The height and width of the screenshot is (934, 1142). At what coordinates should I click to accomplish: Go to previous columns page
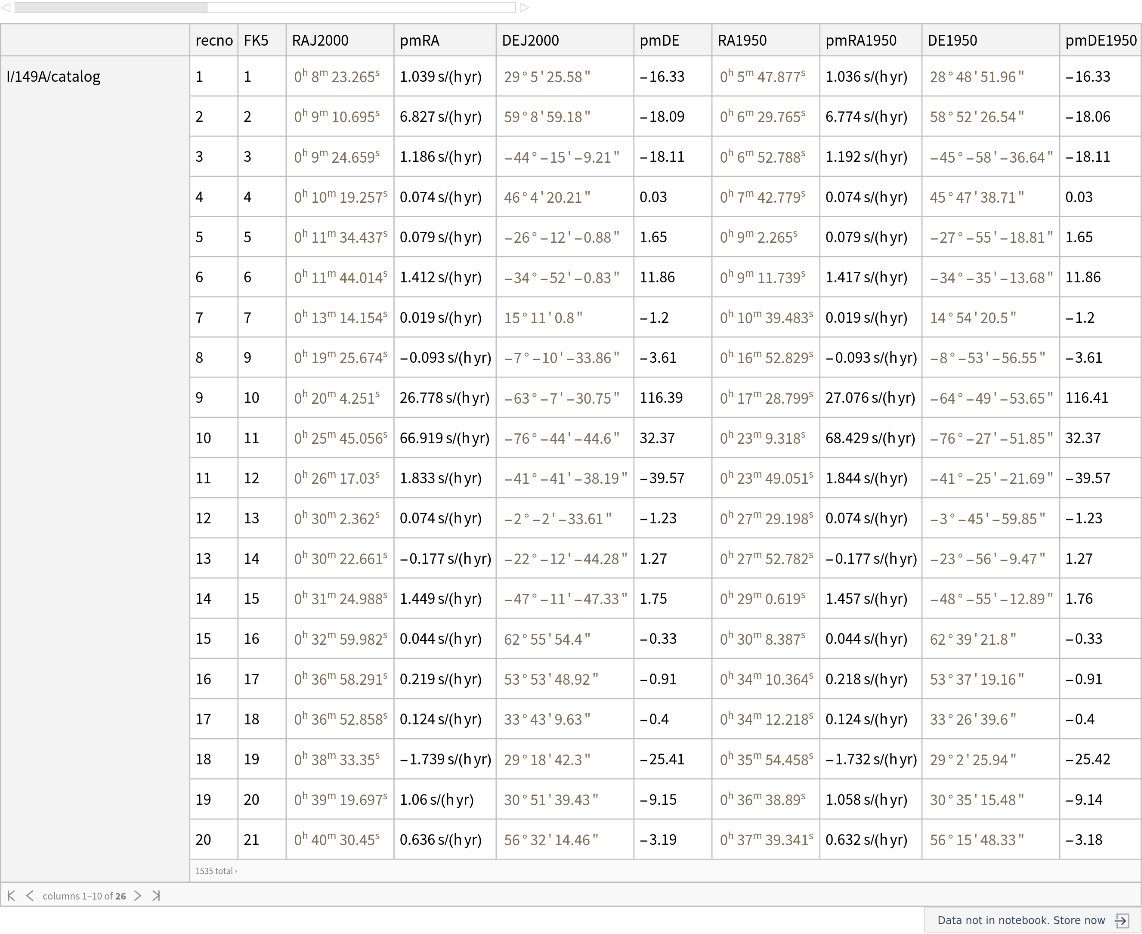29,896
